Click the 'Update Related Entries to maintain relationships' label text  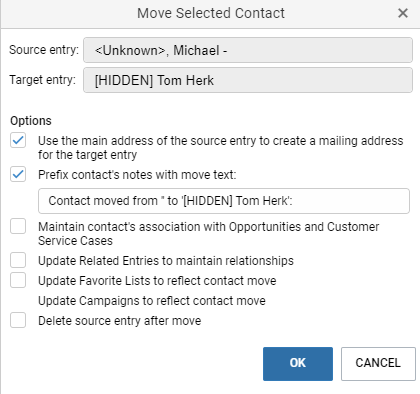tap(166, 261)
